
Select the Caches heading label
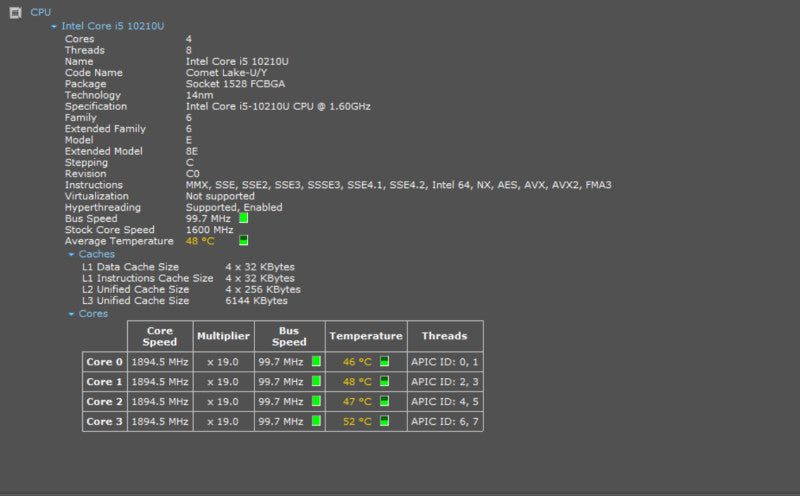pos(96,254)
